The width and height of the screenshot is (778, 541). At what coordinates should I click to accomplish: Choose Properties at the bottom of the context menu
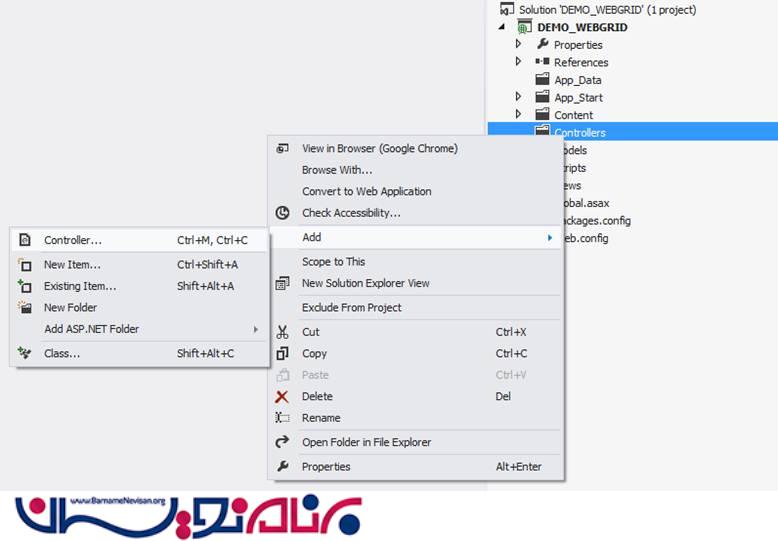pyautogui.click(x=415, y=467)
